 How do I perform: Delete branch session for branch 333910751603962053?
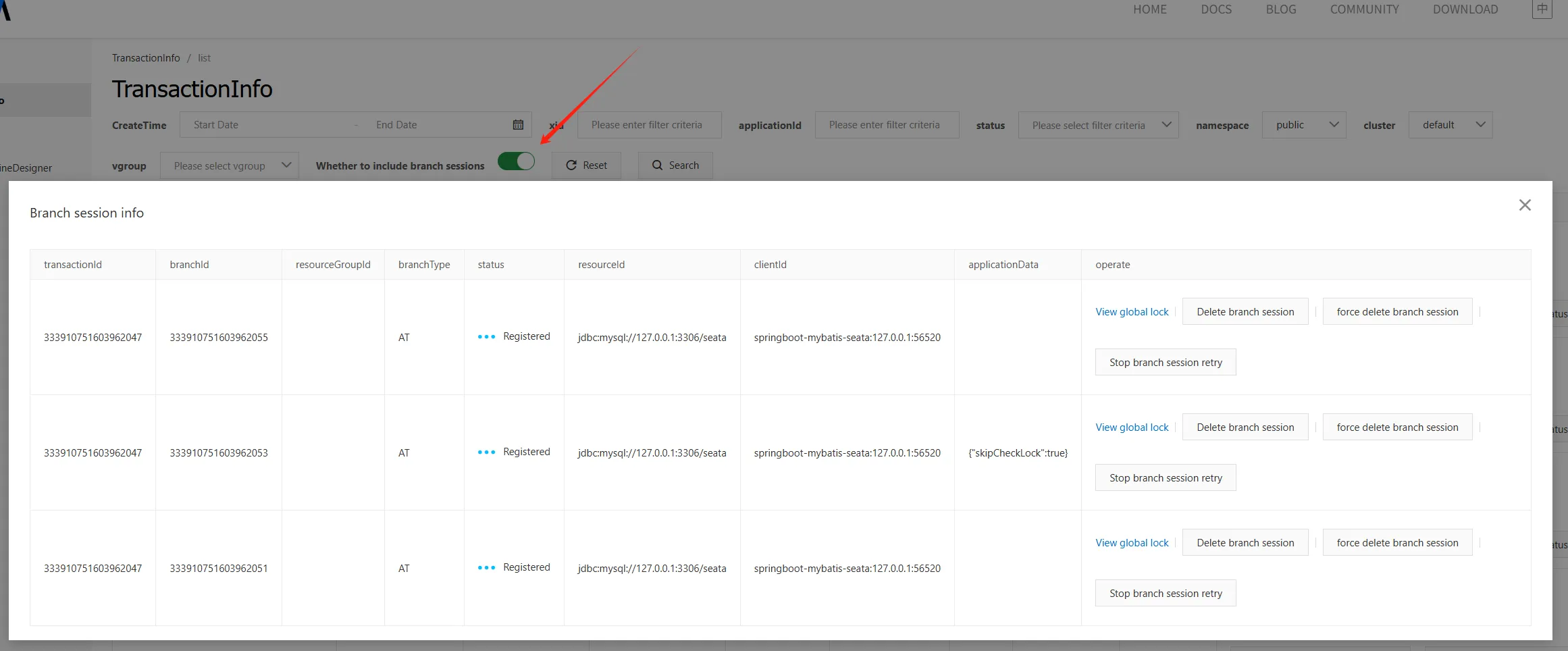(1245, 427)
